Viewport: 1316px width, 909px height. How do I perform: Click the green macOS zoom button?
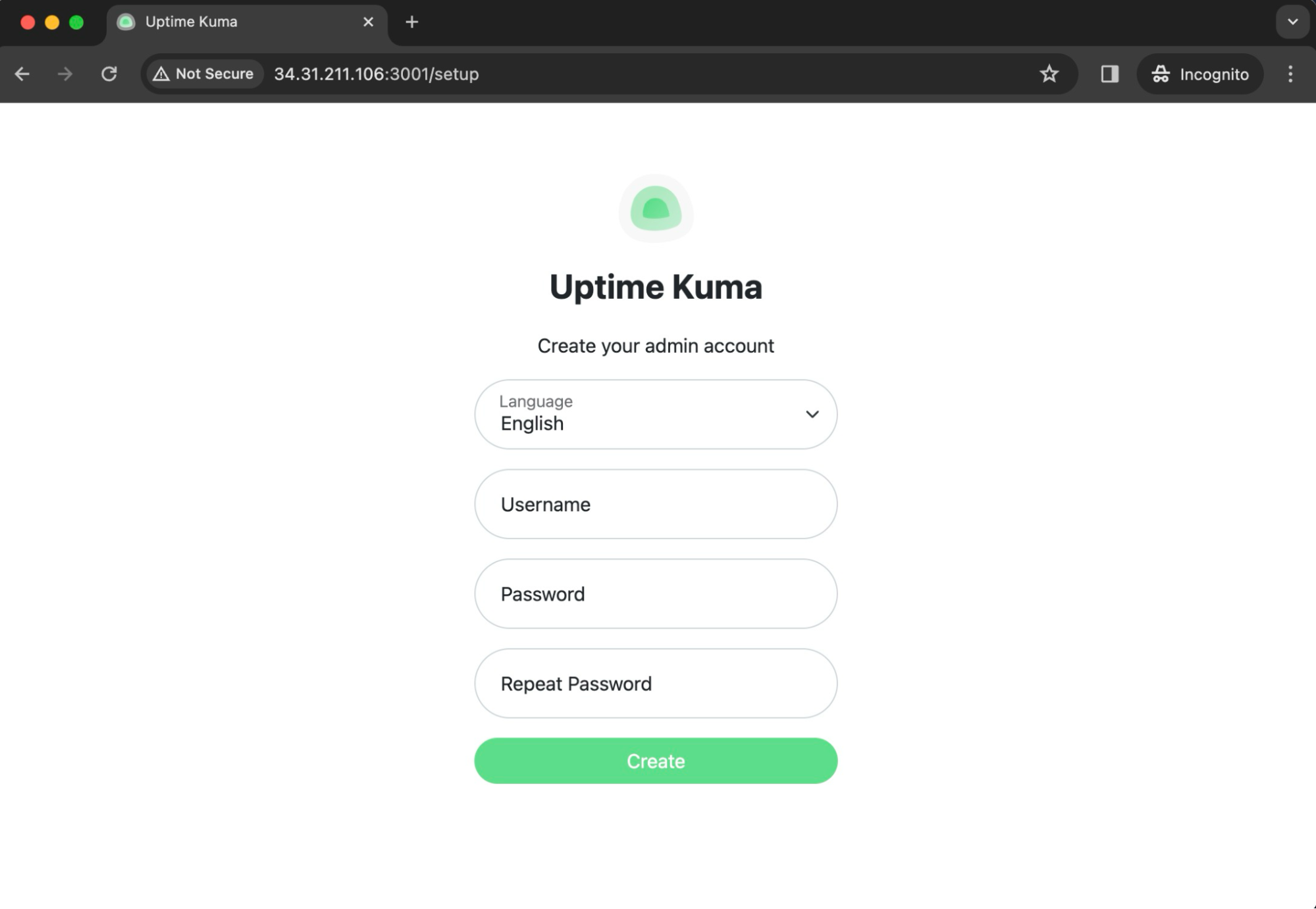pyautogui.click(x=76, y=22)
